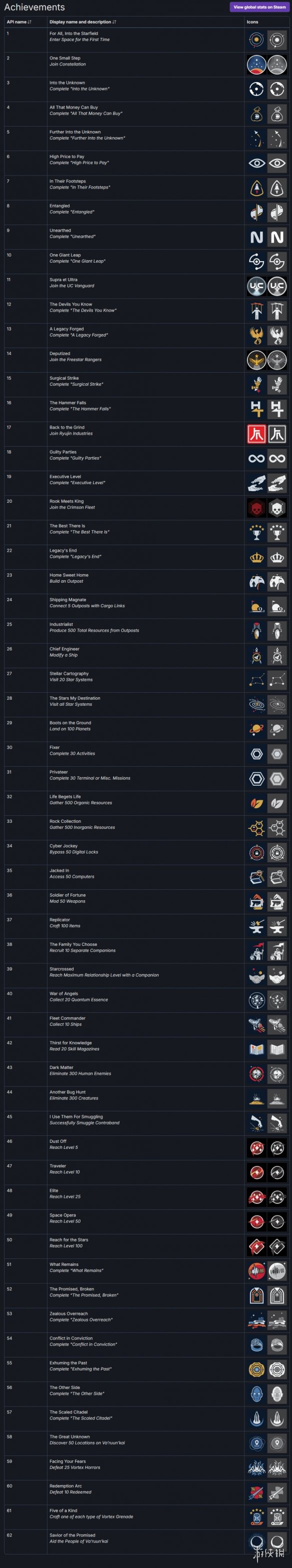Click red Ryujin icon for Back to the Grind
This screenshot has height=1568, width=292.
point(256,434)
